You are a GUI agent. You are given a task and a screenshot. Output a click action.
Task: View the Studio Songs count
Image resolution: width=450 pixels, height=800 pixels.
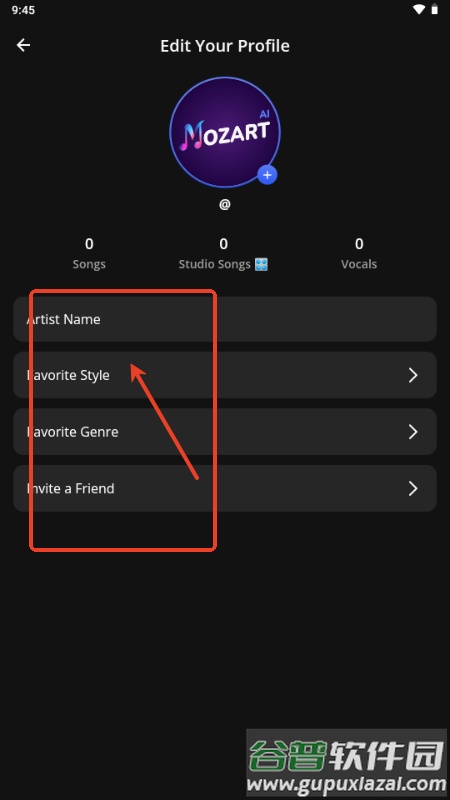pyautogui.click(x=223, y=254)
